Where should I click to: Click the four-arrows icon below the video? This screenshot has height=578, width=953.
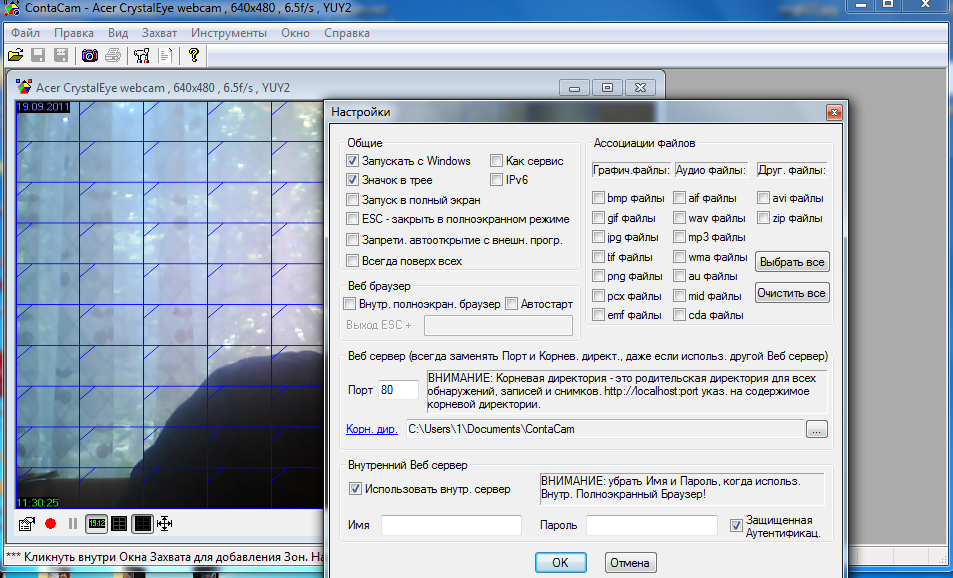166,523
